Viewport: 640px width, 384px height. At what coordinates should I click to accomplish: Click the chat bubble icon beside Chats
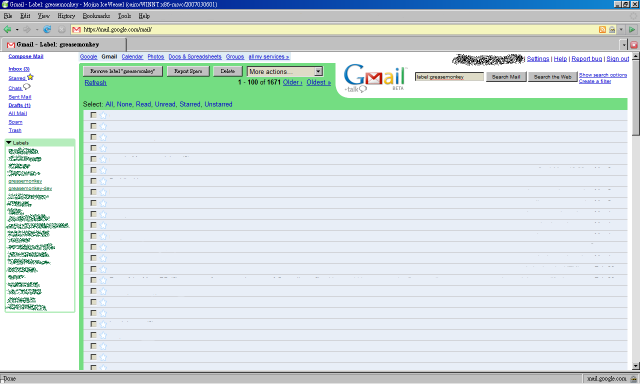coord(27,87)
